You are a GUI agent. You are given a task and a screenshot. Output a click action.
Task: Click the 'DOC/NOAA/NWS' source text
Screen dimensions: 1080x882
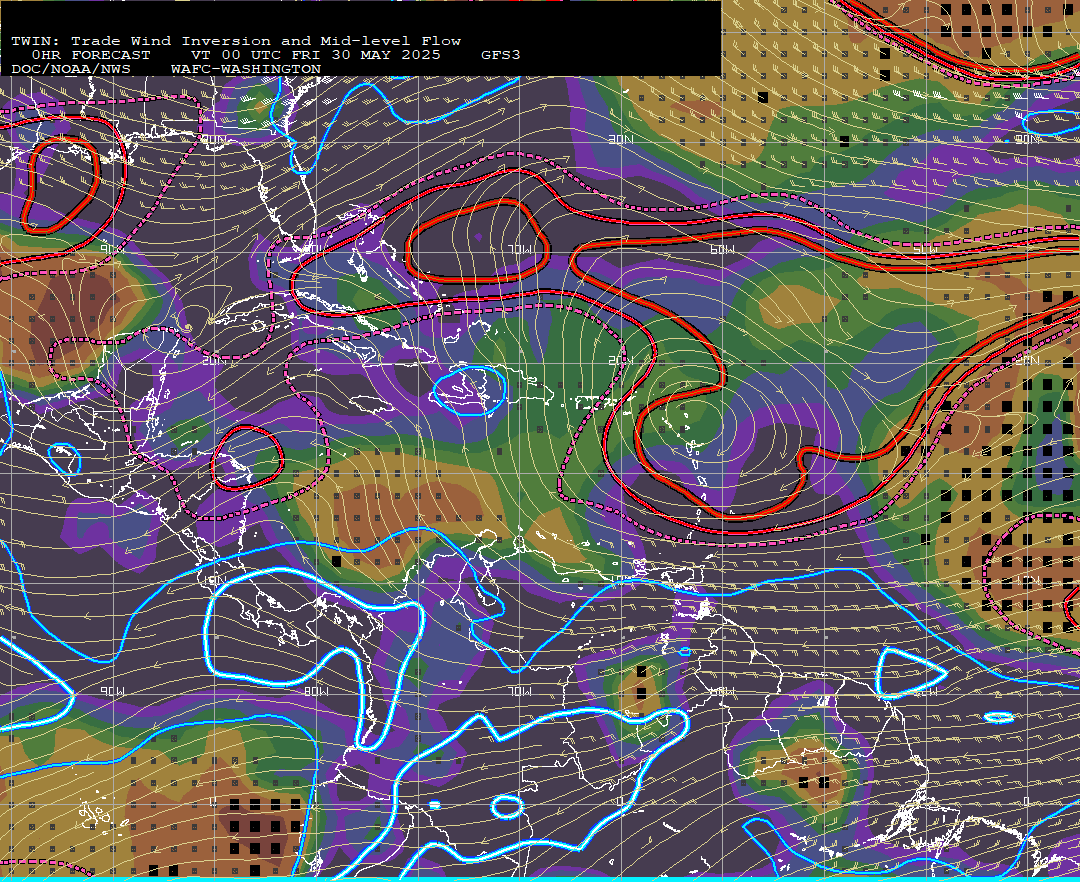71,70
